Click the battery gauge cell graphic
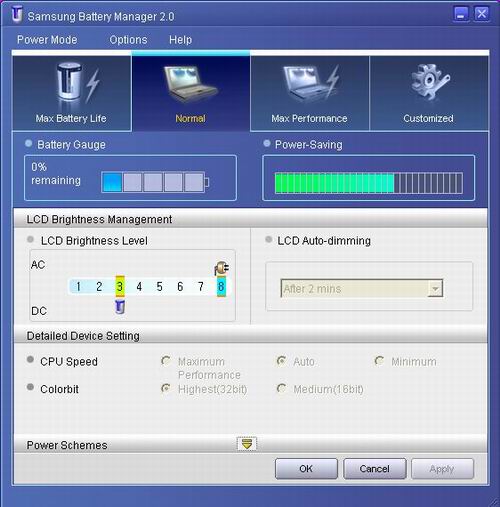Screen dimensions: 500x507 click(x=155, y=182)
